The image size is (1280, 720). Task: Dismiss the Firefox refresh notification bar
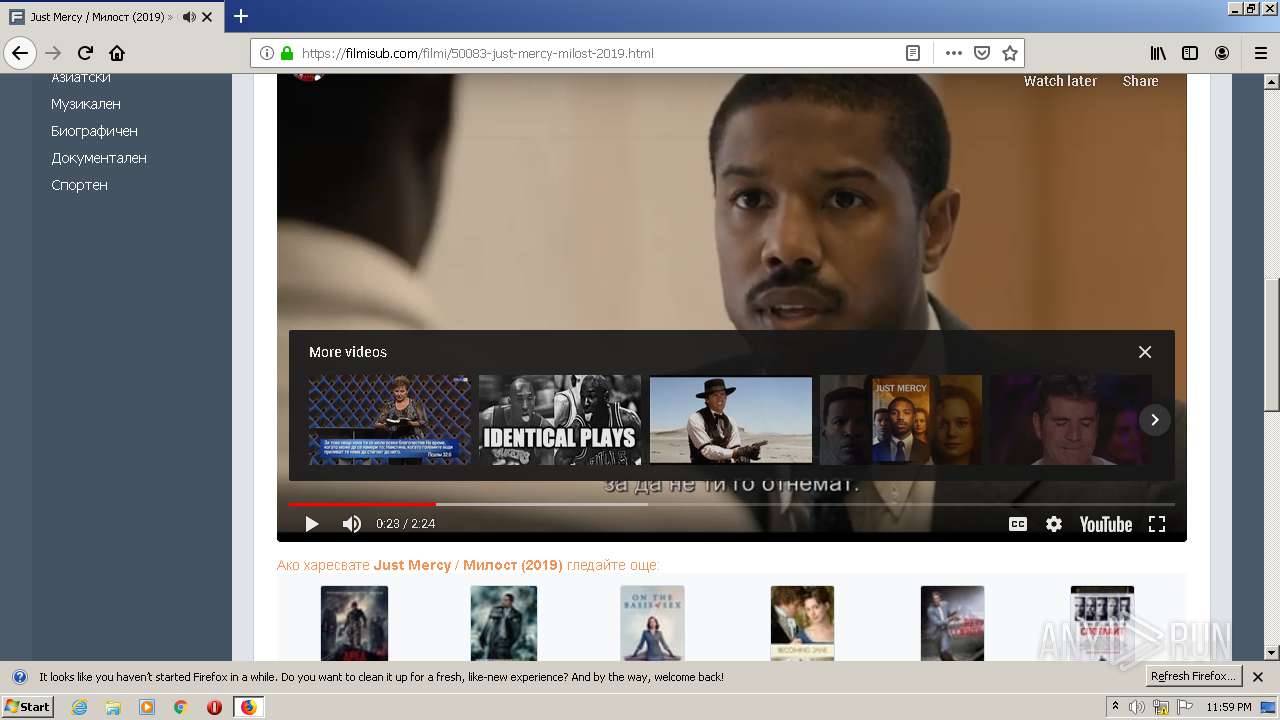pyautogui.click(x=1258, y=677)
